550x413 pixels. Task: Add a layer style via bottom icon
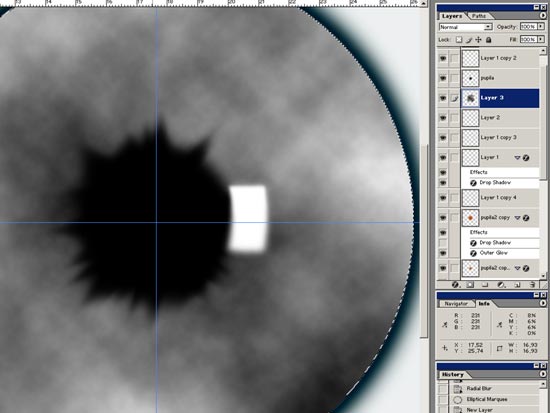455,285
